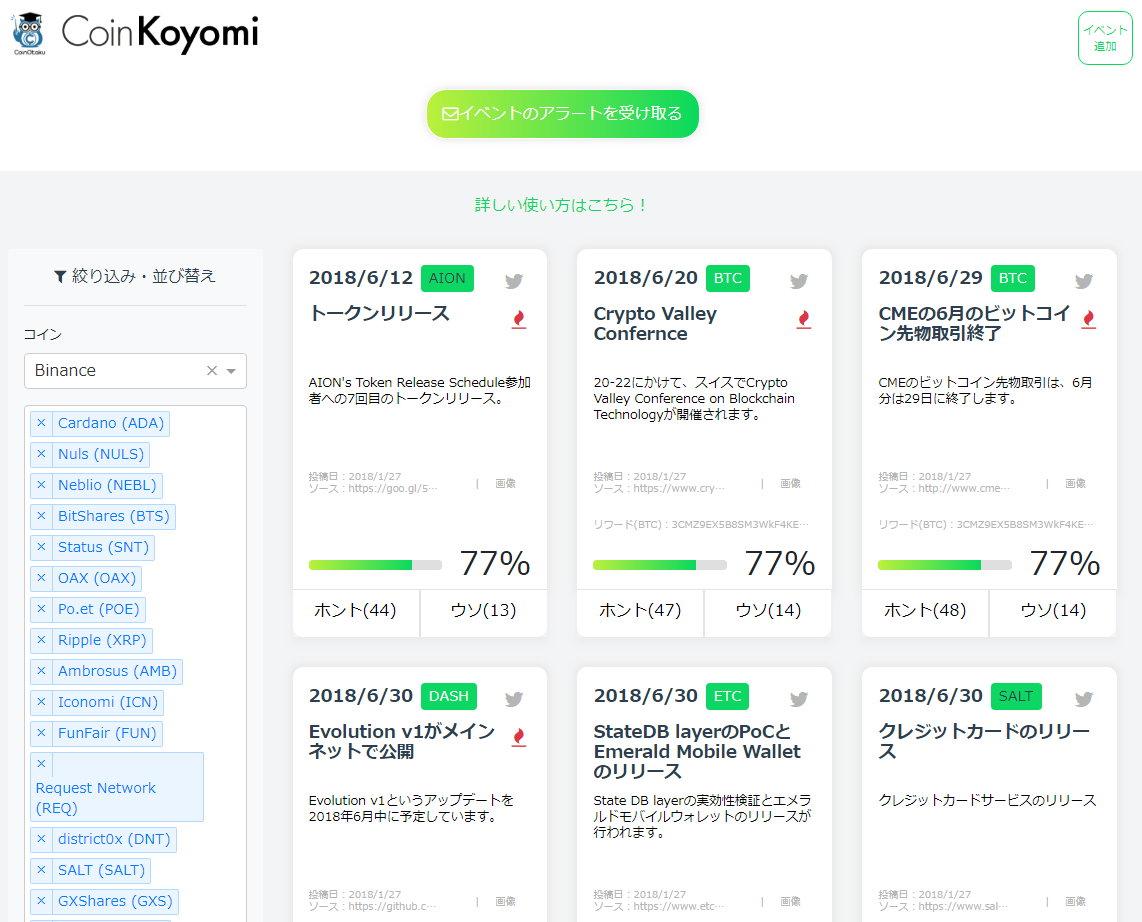1142x922 pixels.
Task: Remove the Ripple (XRP) filter tag
Action: coord(41,640)
